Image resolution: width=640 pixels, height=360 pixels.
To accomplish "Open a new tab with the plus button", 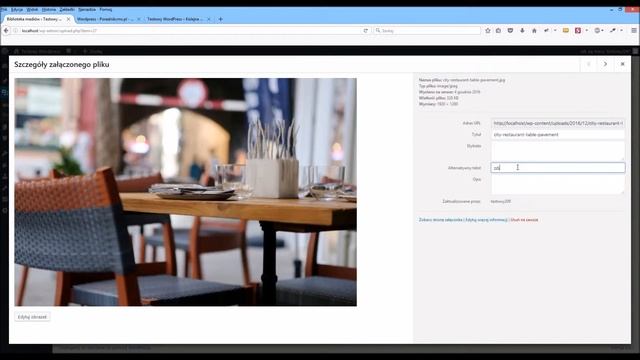I will (220, 19).
